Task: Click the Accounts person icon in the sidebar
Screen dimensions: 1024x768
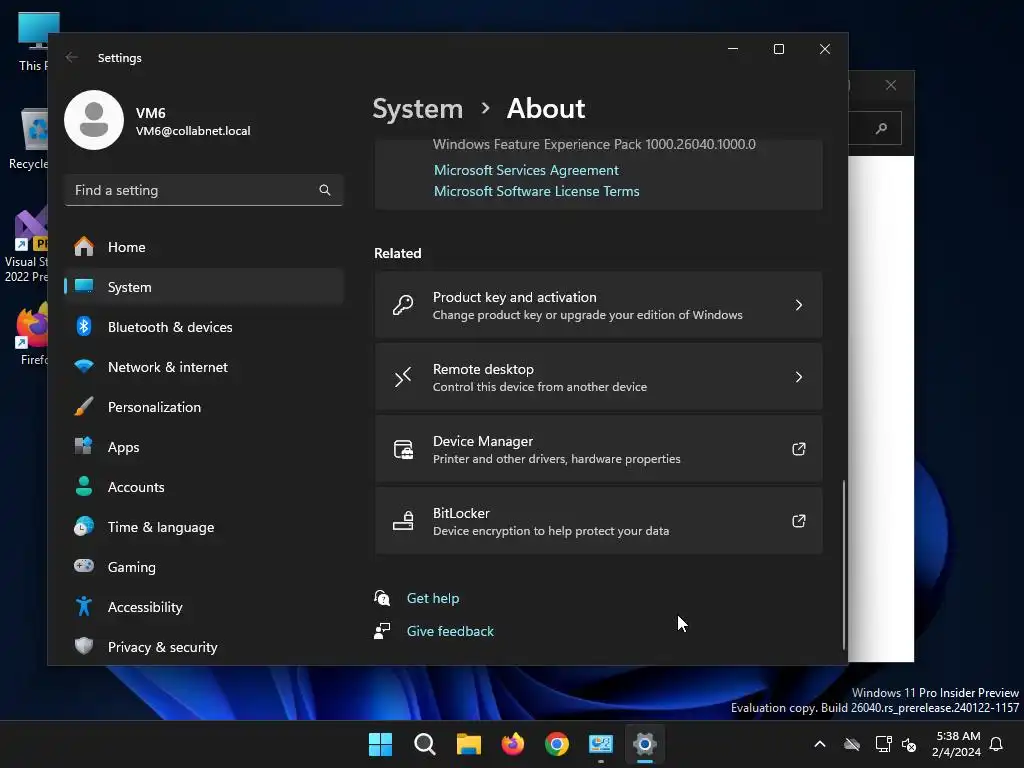Action: tap(84, 486)
